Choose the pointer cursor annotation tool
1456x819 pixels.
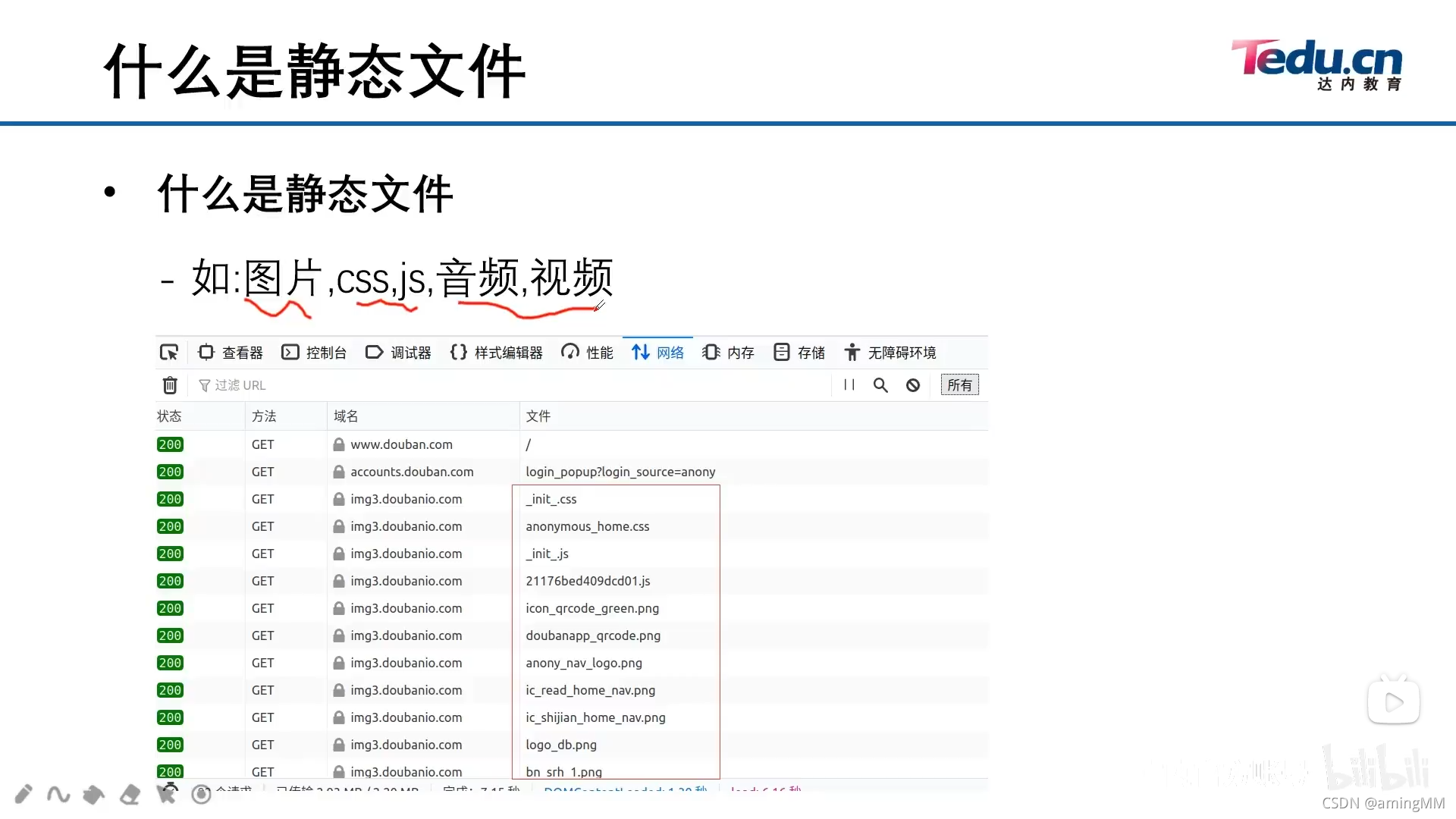166,794
